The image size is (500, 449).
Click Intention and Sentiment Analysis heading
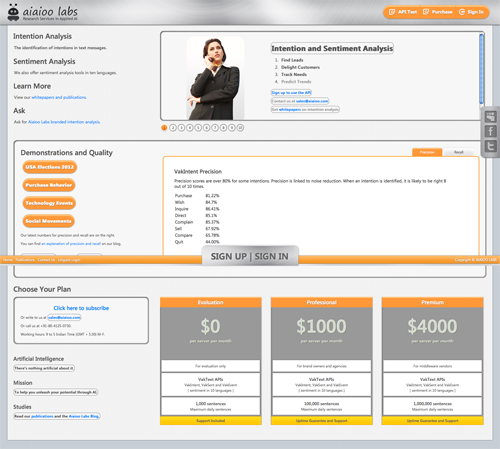332,48
